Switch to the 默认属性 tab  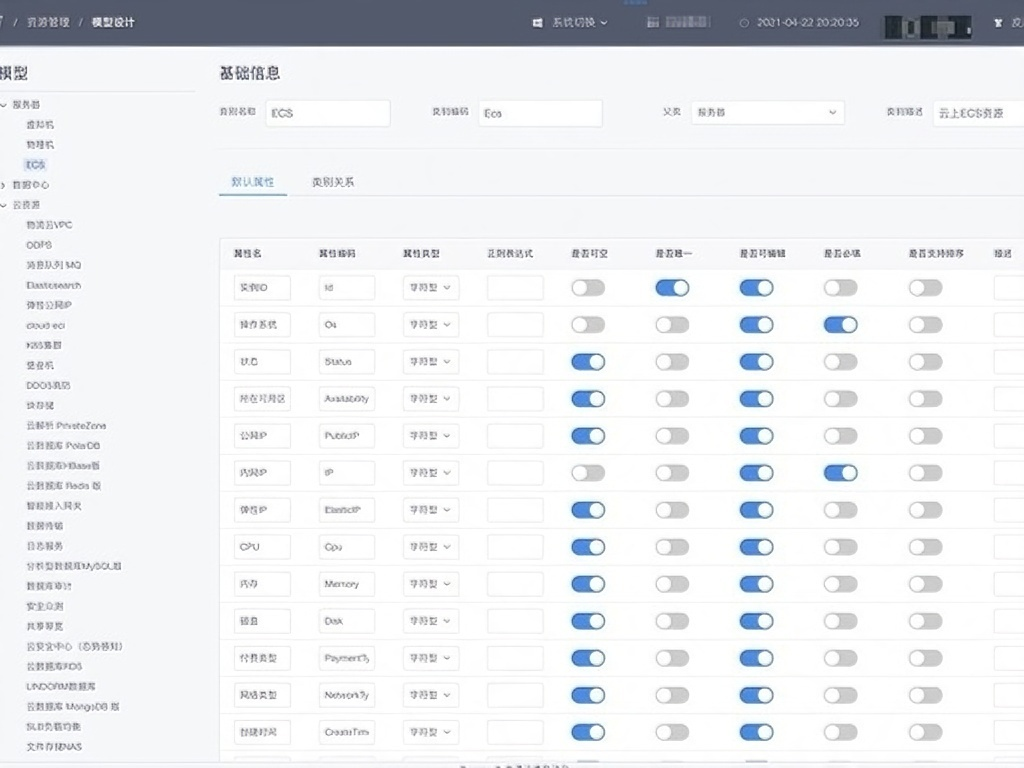coord(253,182)
